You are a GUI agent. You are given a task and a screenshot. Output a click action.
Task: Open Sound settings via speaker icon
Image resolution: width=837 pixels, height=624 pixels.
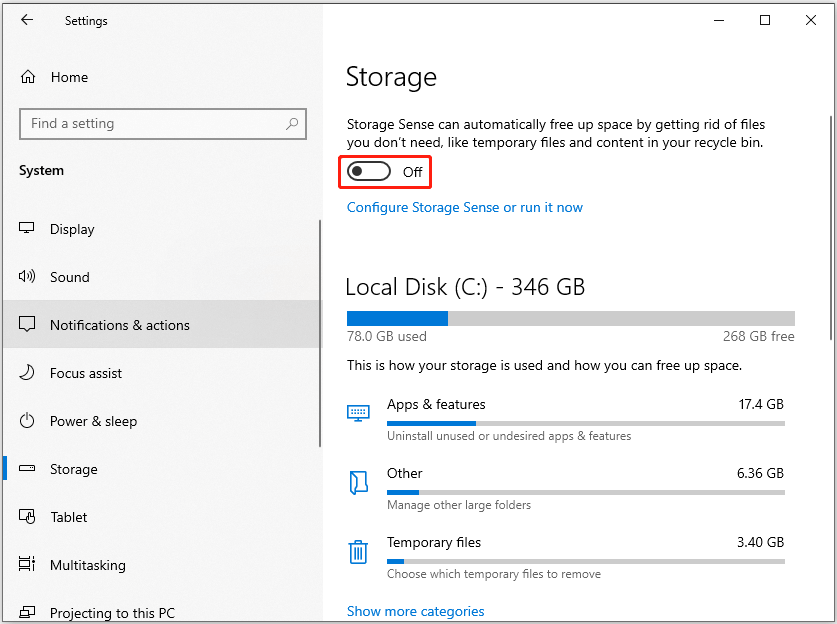[29, 277]
